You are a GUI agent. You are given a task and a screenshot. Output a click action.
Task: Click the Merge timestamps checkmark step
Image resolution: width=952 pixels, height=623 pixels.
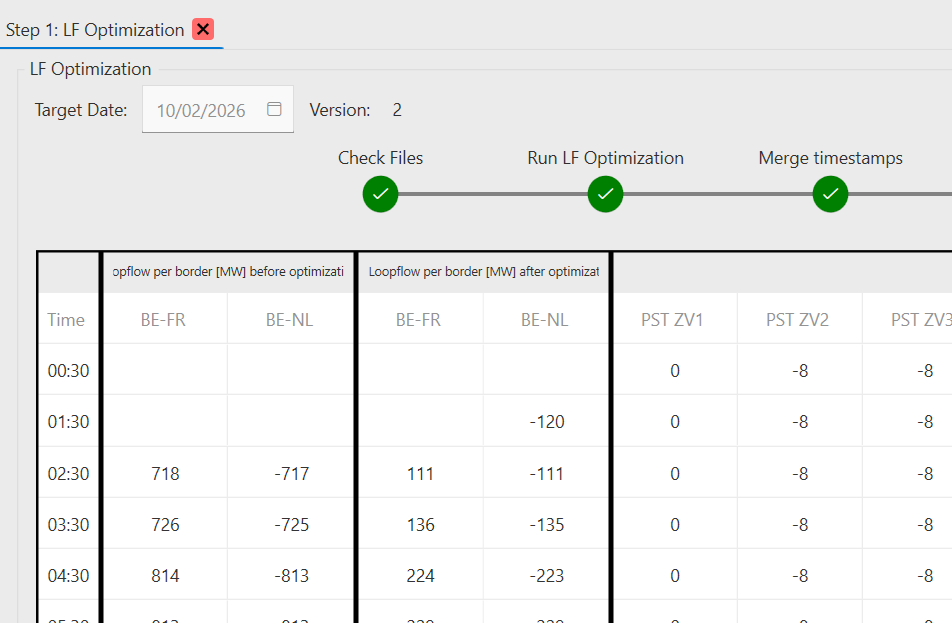830,194
